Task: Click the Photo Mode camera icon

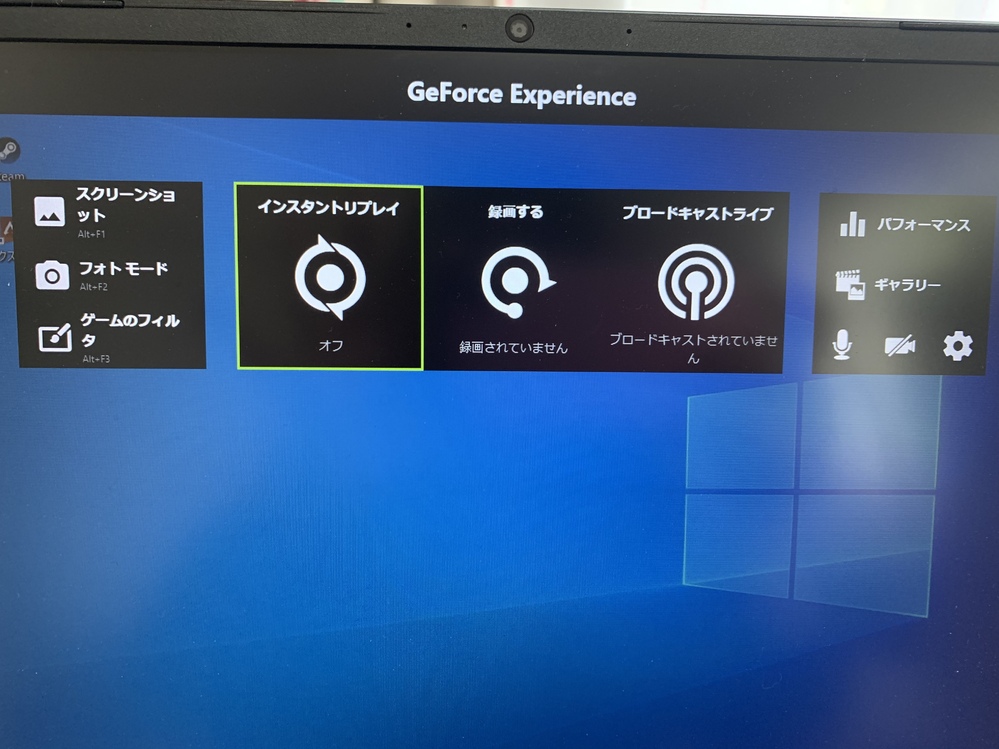Action: click(x=52, y=275)
